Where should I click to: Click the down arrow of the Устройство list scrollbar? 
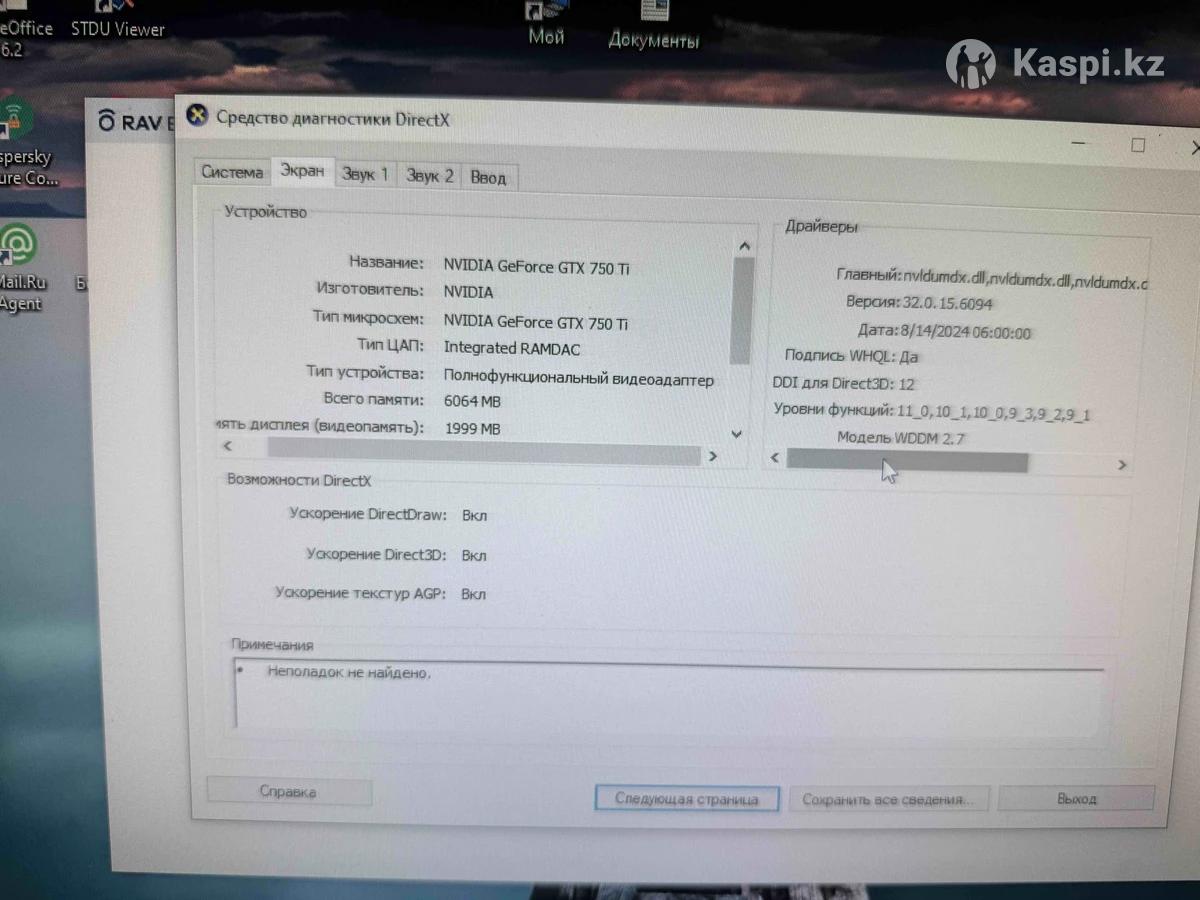pyautogui.click(x=737, y=434)
